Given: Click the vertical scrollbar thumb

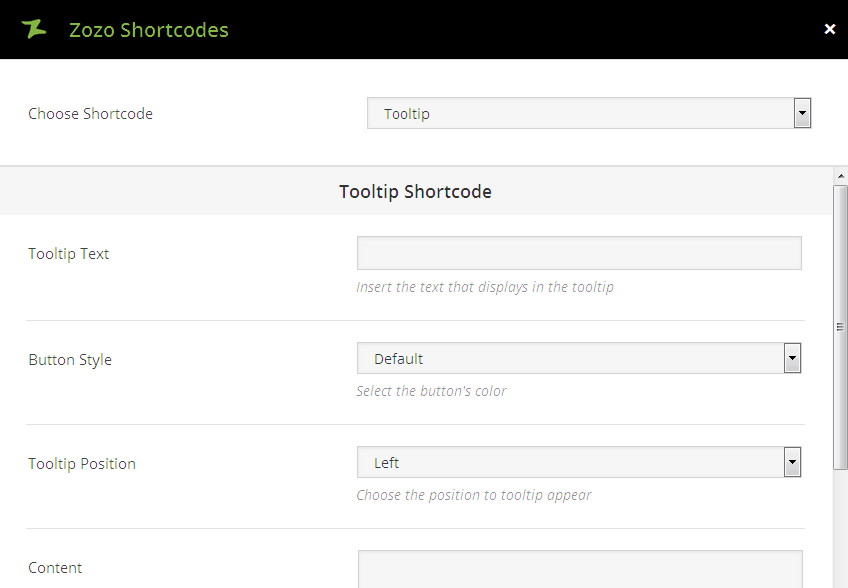Looking at the screenshot, I should 840,326.
